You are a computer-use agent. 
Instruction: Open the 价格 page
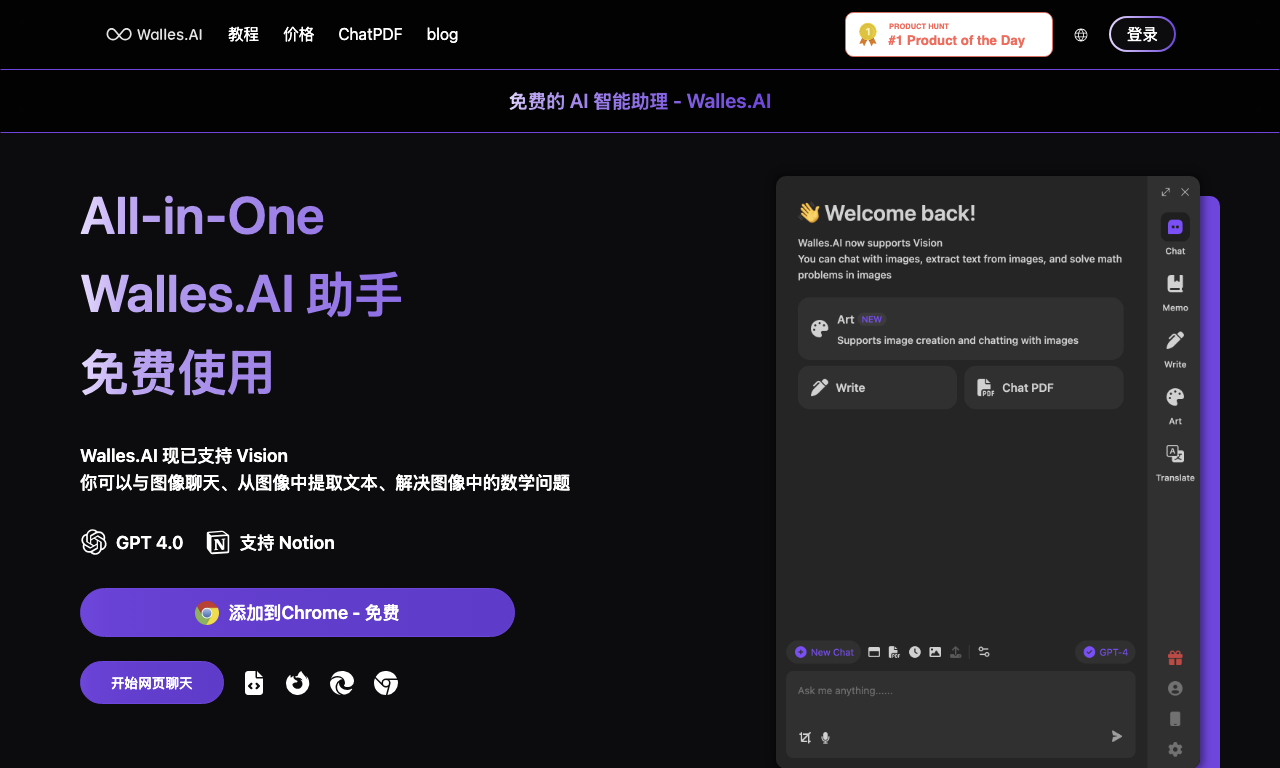[x=298, y=34]
